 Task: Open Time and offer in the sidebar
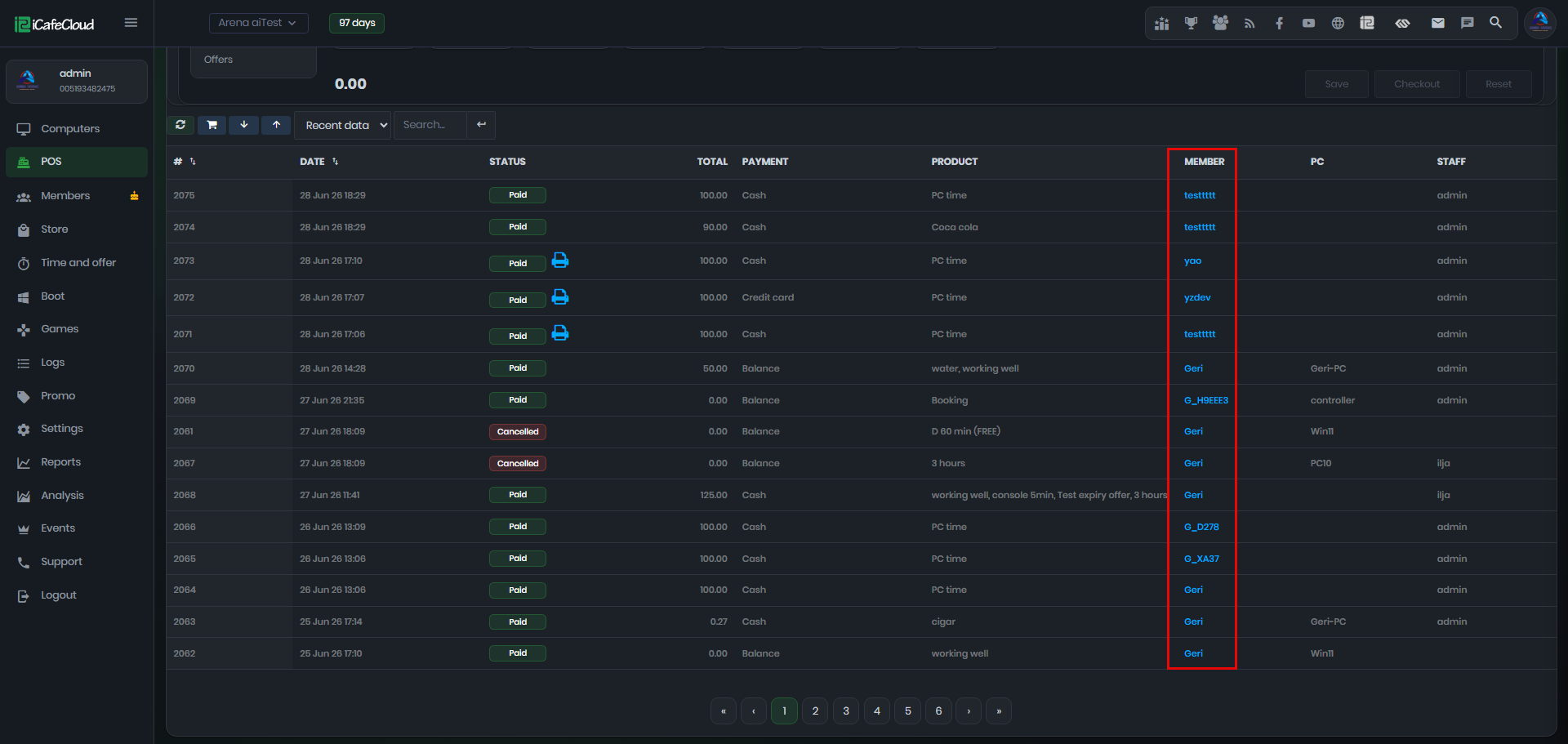77,263
